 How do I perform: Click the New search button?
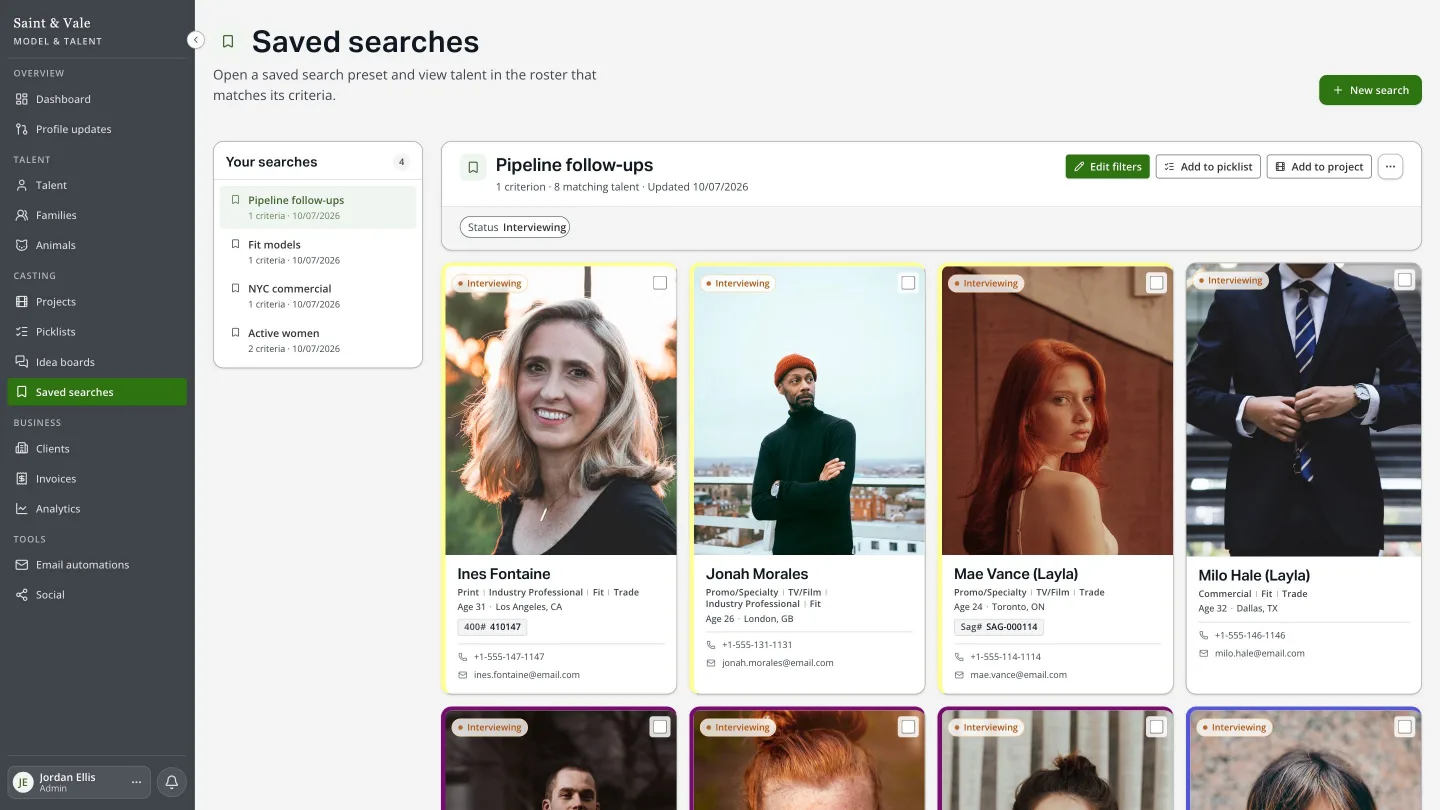click(1370, 90)
